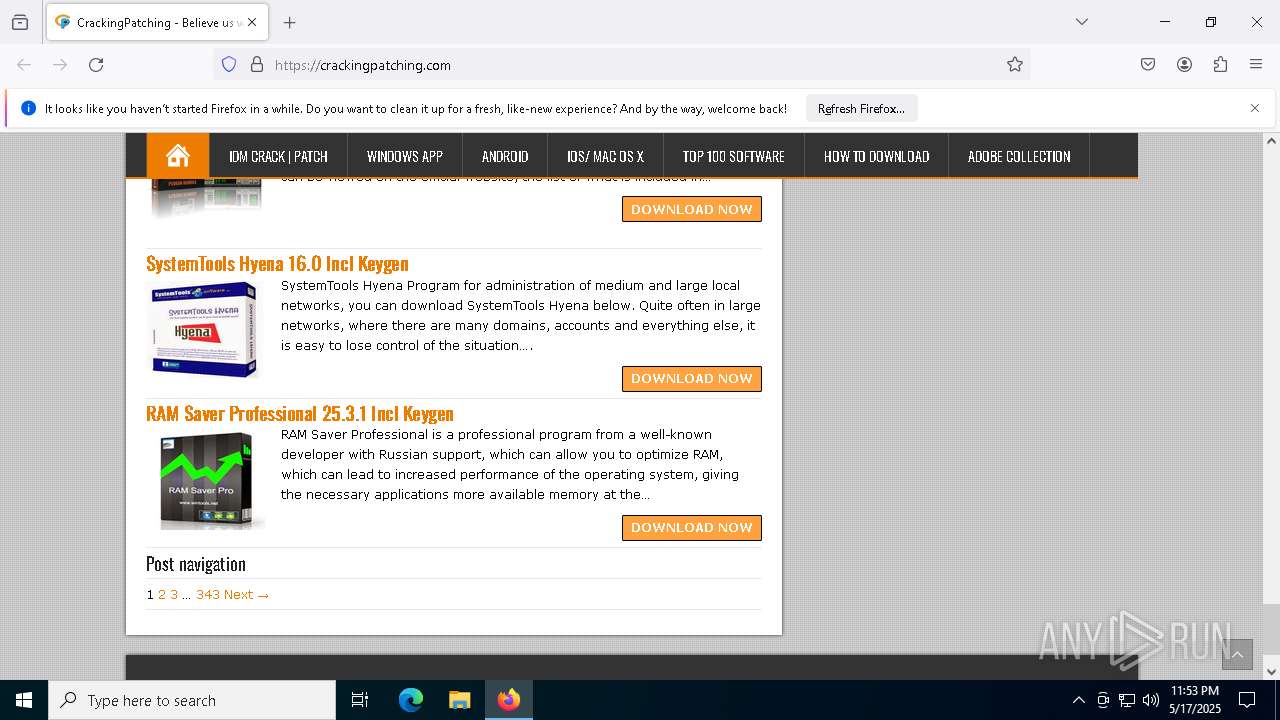Open Android menu item
The height and width of the screenshot is (720, 1280).
coord(505,156)
